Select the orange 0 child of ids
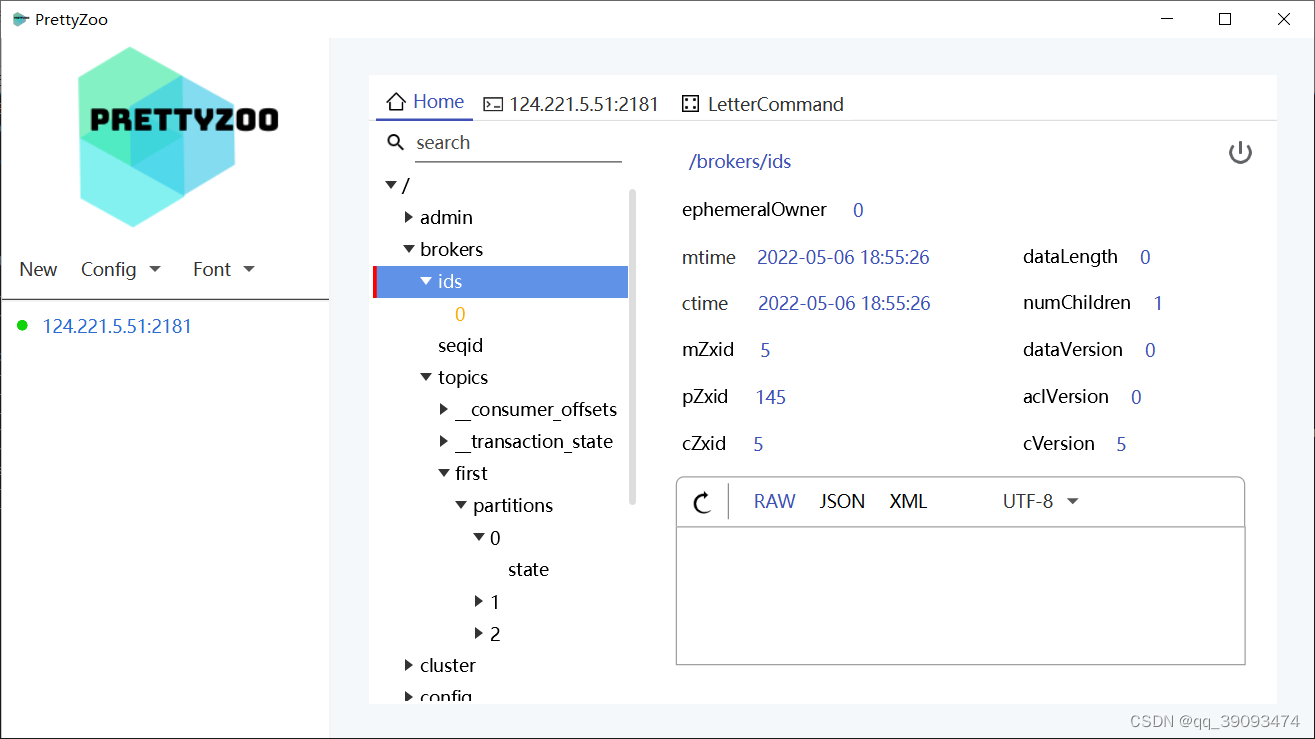This screenshot has height=739, width=1315. click(460, 314)
